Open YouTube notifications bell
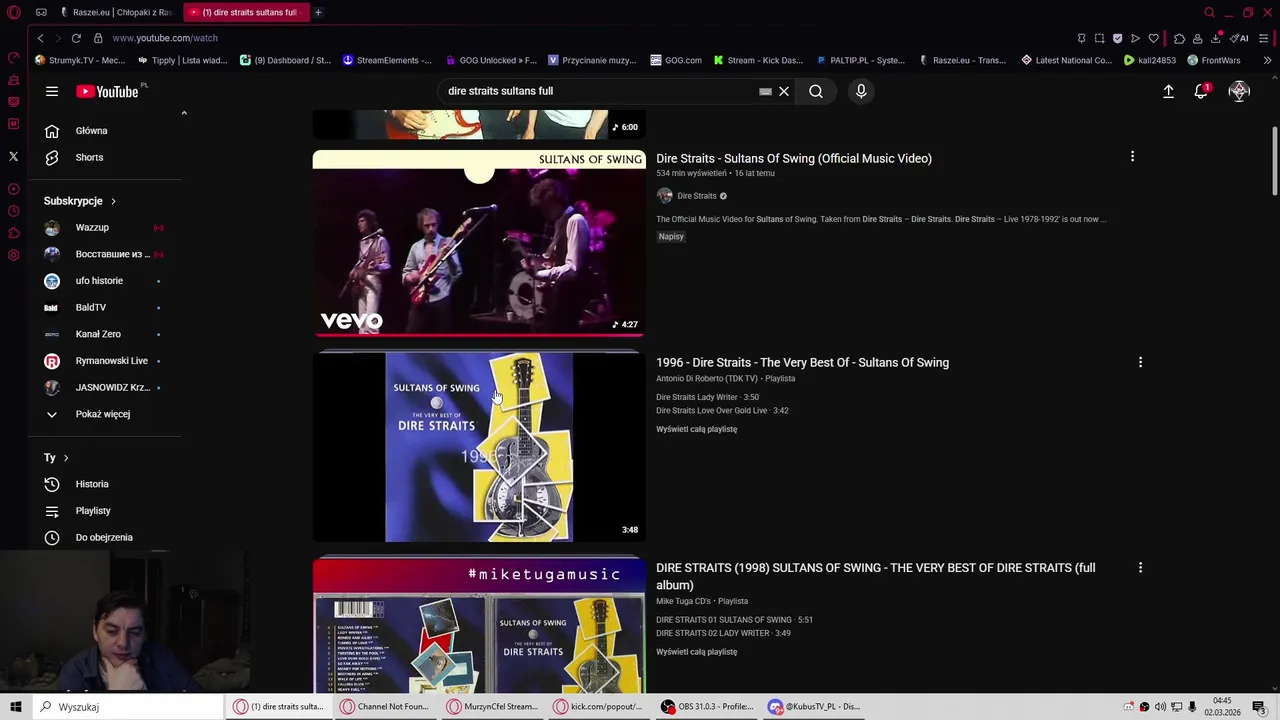1280x720 pixels. 1201,91
